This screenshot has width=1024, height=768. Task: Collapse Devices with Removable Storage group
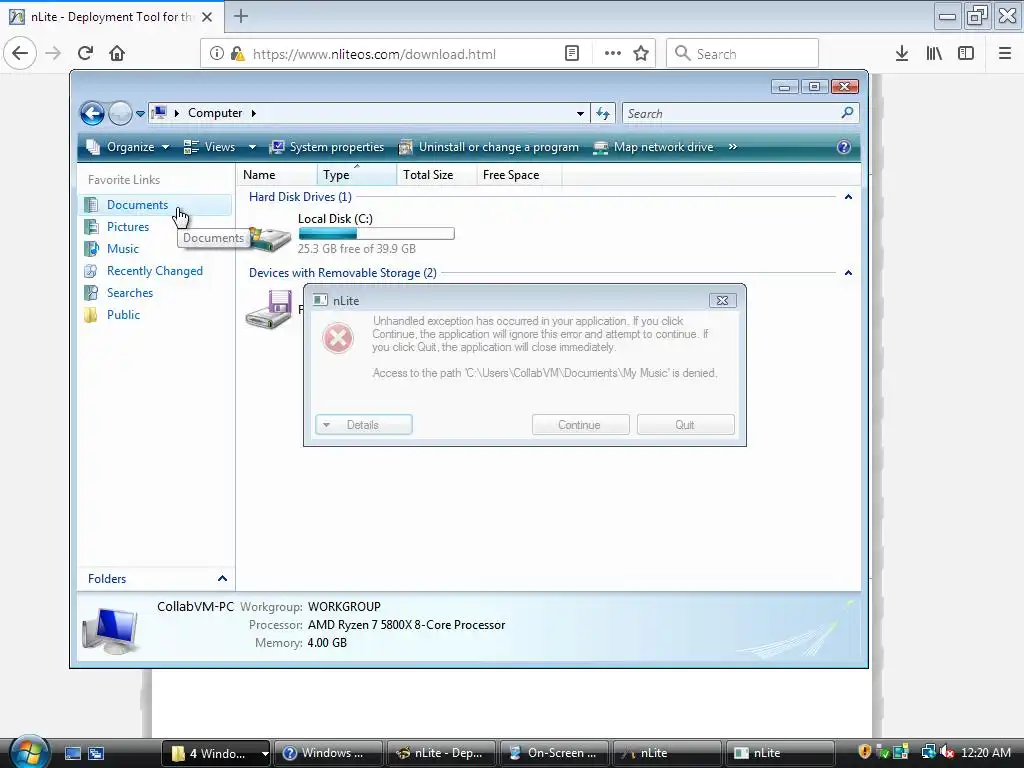pos(848,272)
